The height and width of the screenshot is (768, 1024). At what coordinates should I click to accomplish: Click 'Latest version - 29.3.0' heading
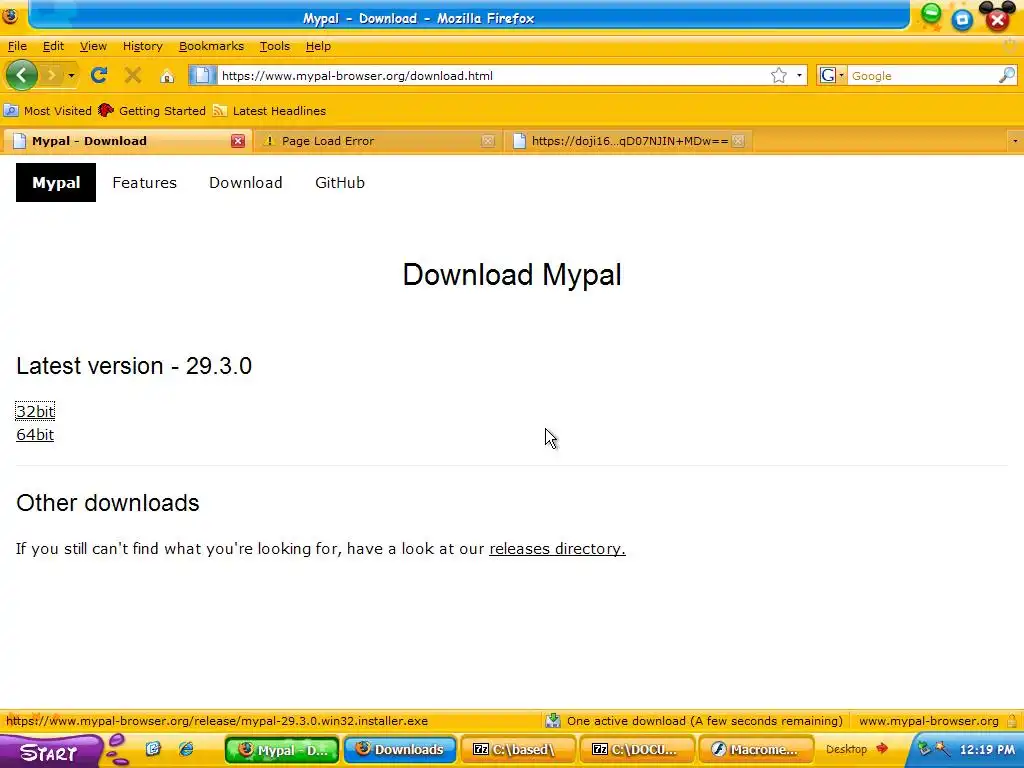click(x=134, y=366)
